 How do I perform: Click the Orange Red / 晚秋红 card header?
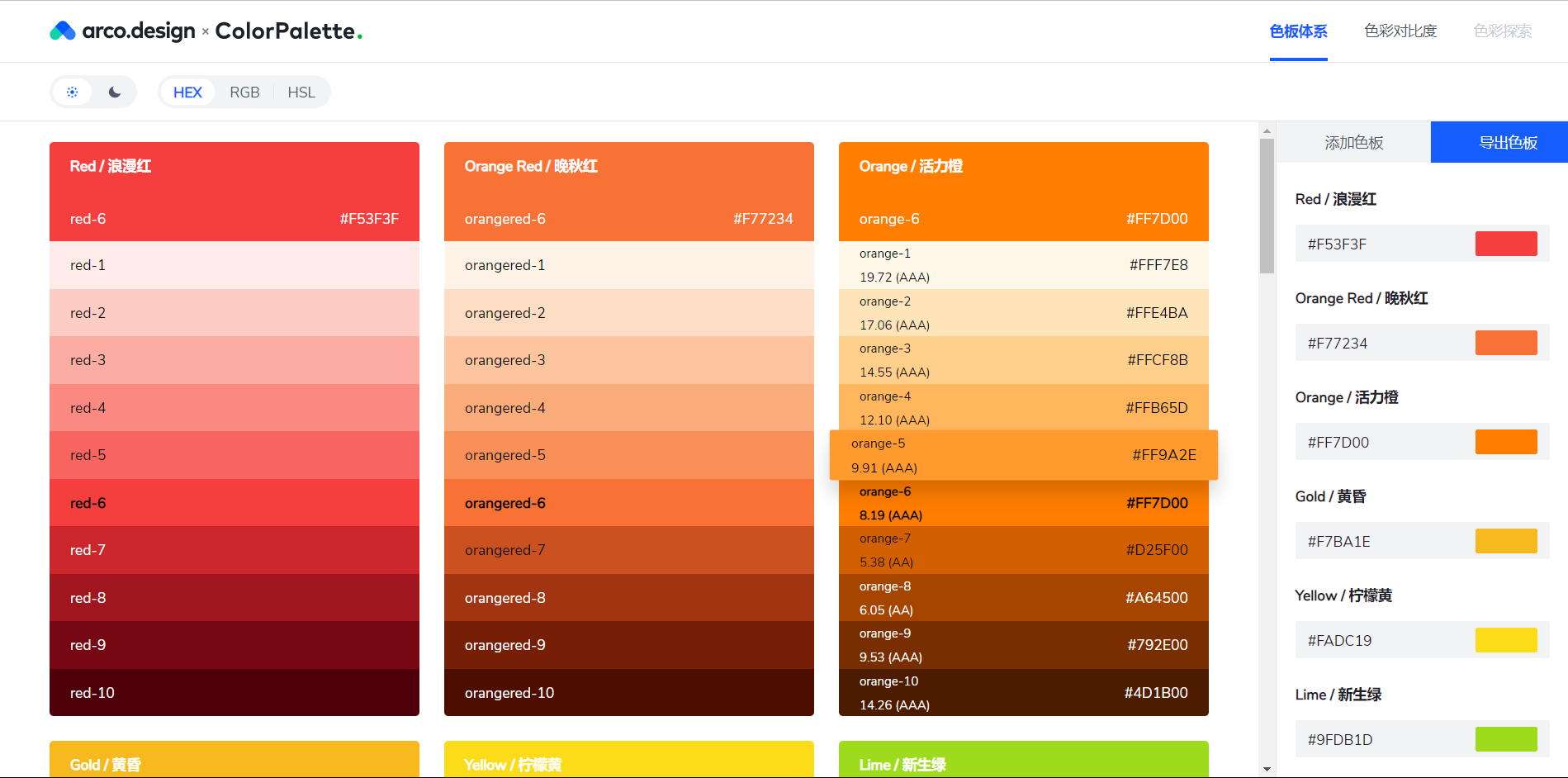(x=629, y=192)
